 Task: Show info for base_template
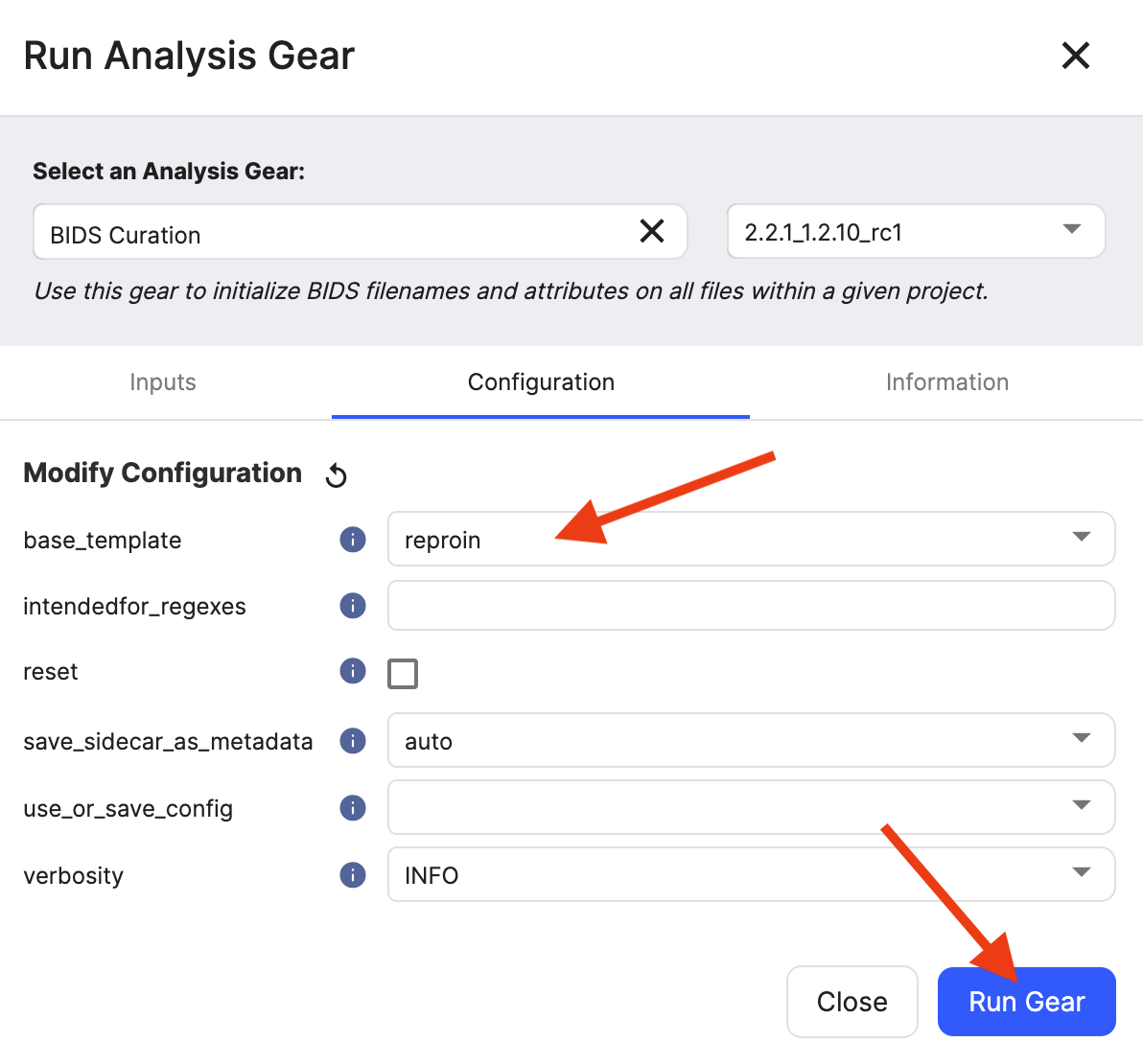coord(353,540)
